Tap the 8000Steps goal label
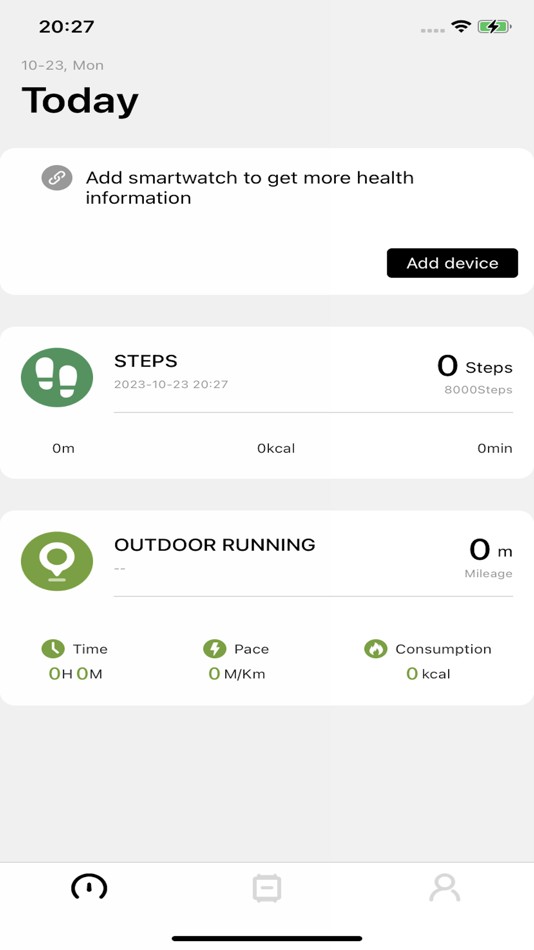 (x=478, y=390)
